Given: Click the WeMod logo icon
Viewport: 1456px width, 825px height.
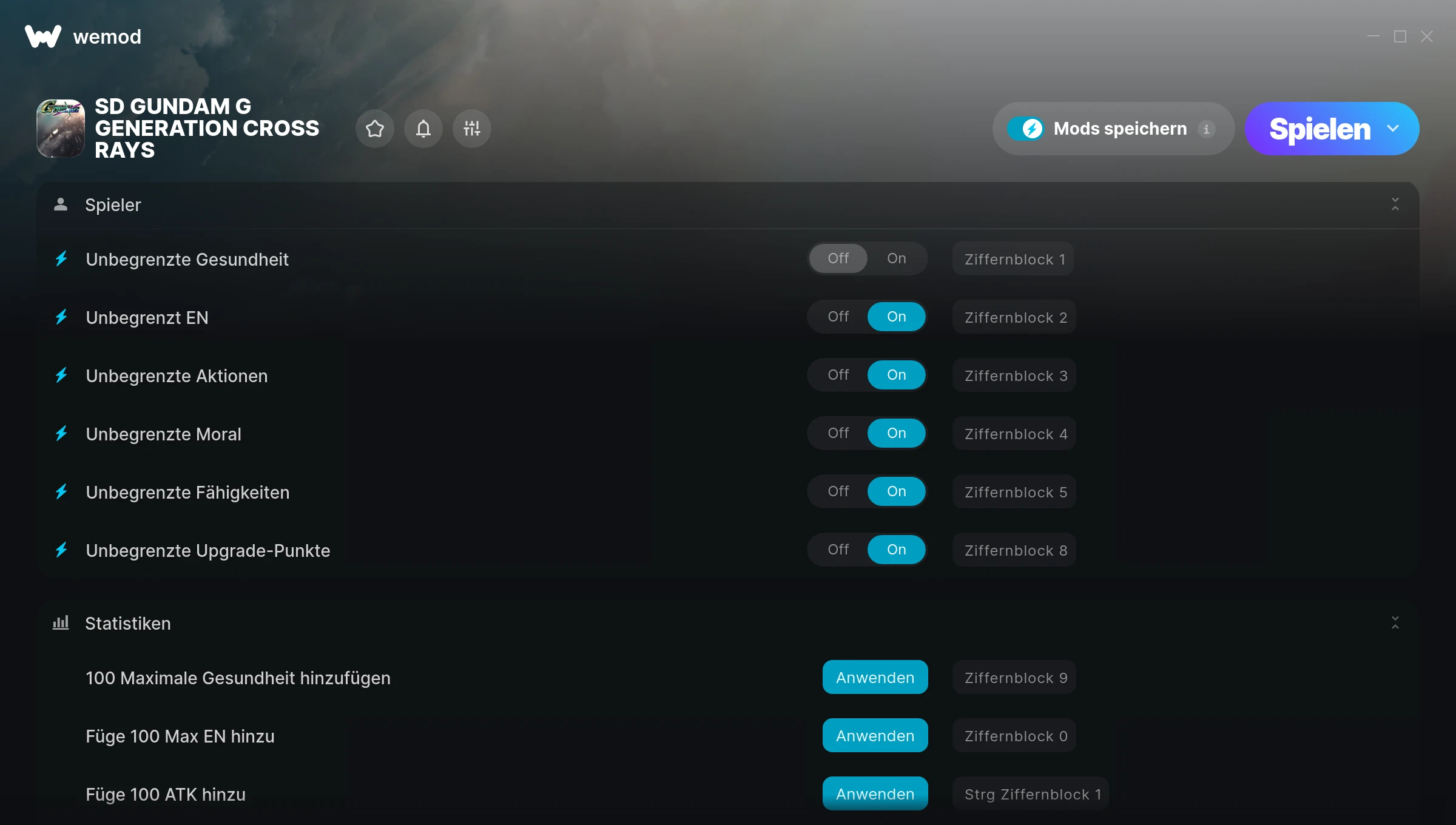Looking at the screenshot, I should pos(42,36).
